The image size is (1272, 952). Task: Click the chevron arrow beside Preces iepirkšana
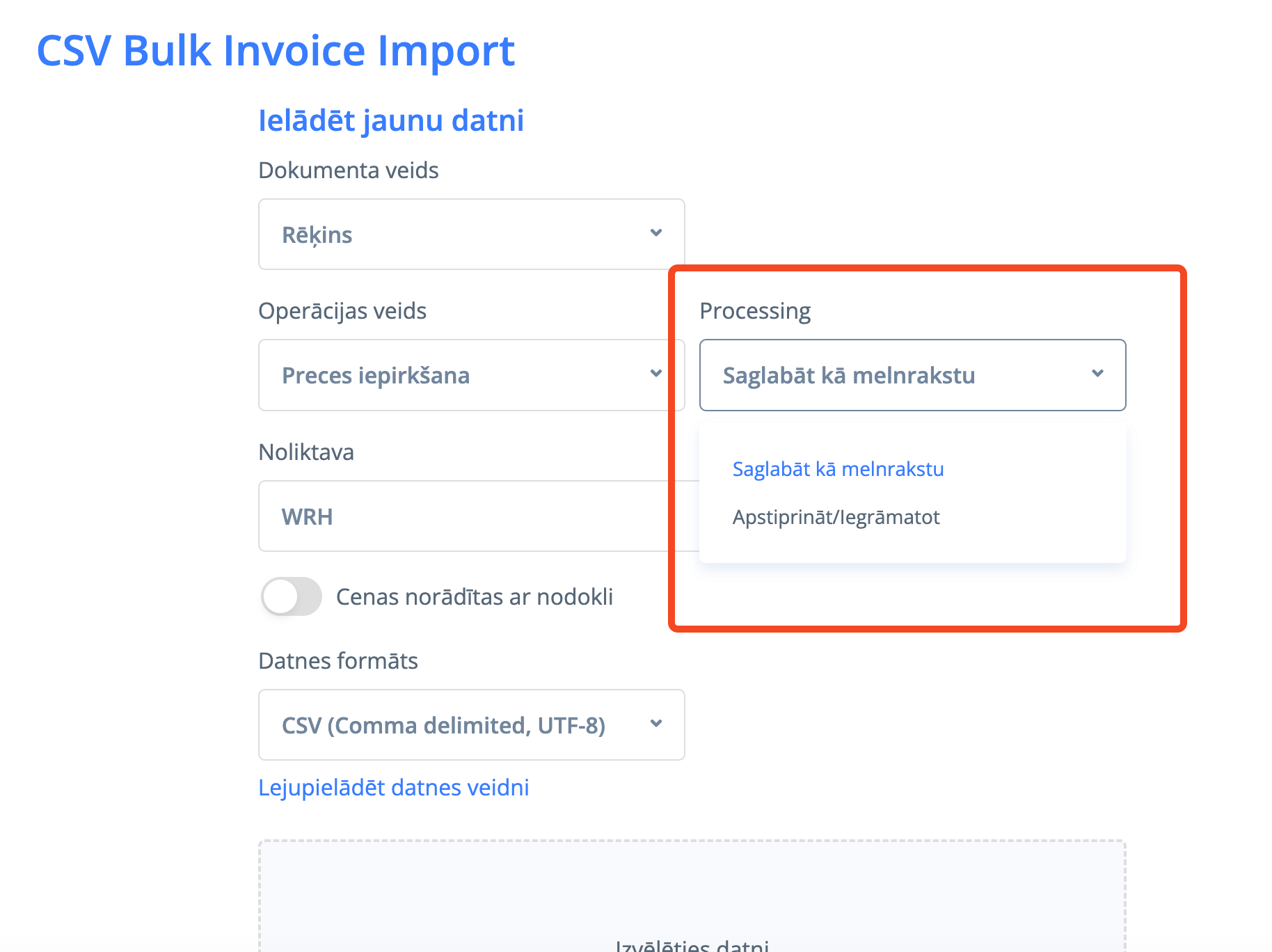[x=655, y=374]
